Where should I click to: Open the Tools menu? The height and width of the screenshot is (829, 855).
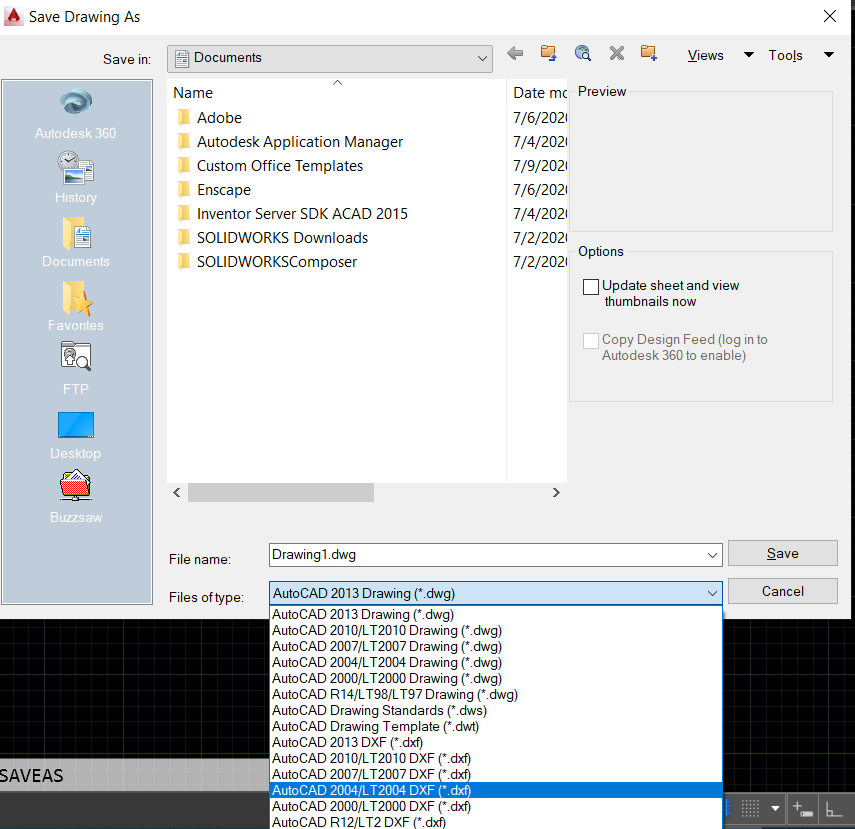click(786, 55)
